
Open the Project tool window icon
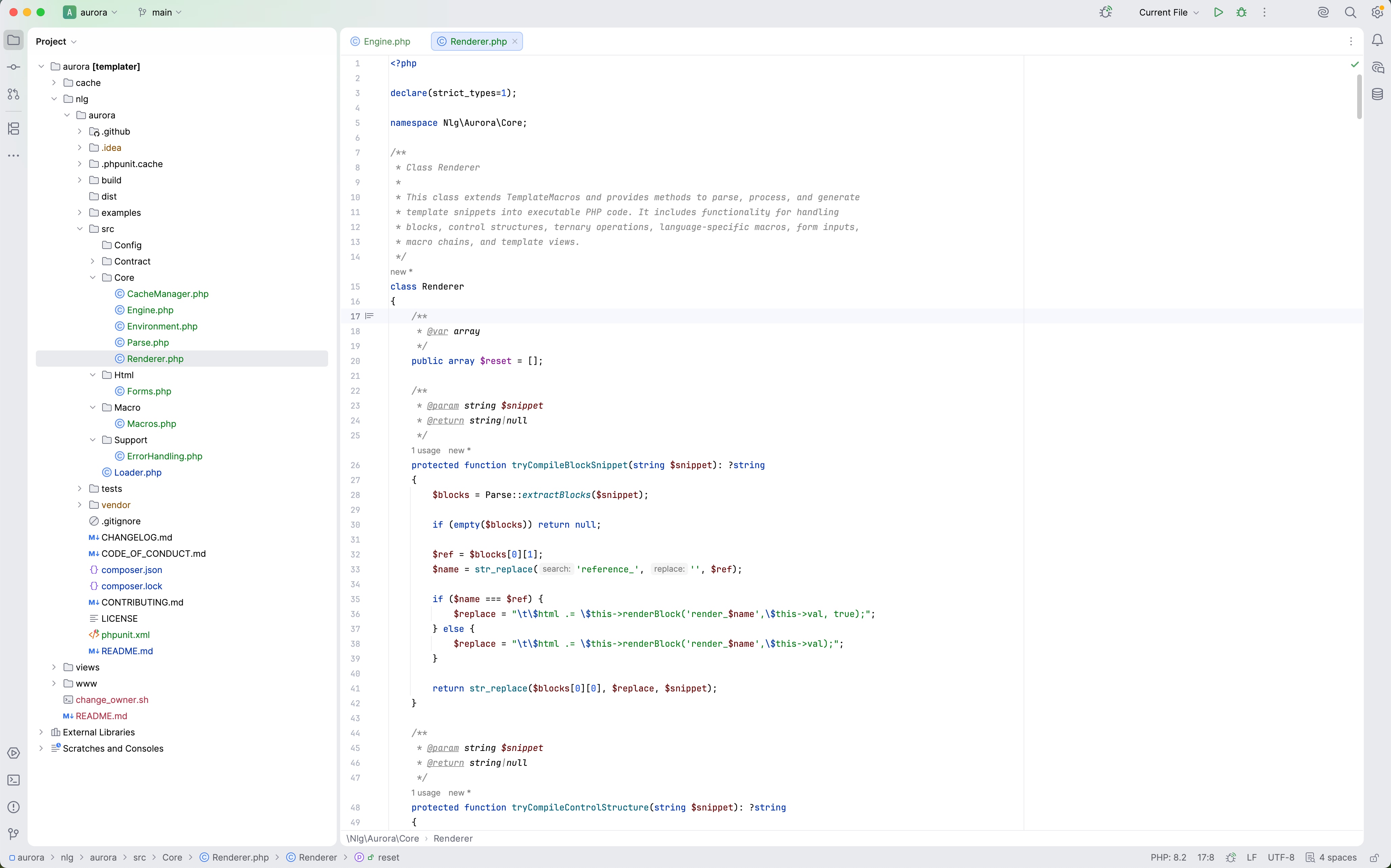pos(14,40)
